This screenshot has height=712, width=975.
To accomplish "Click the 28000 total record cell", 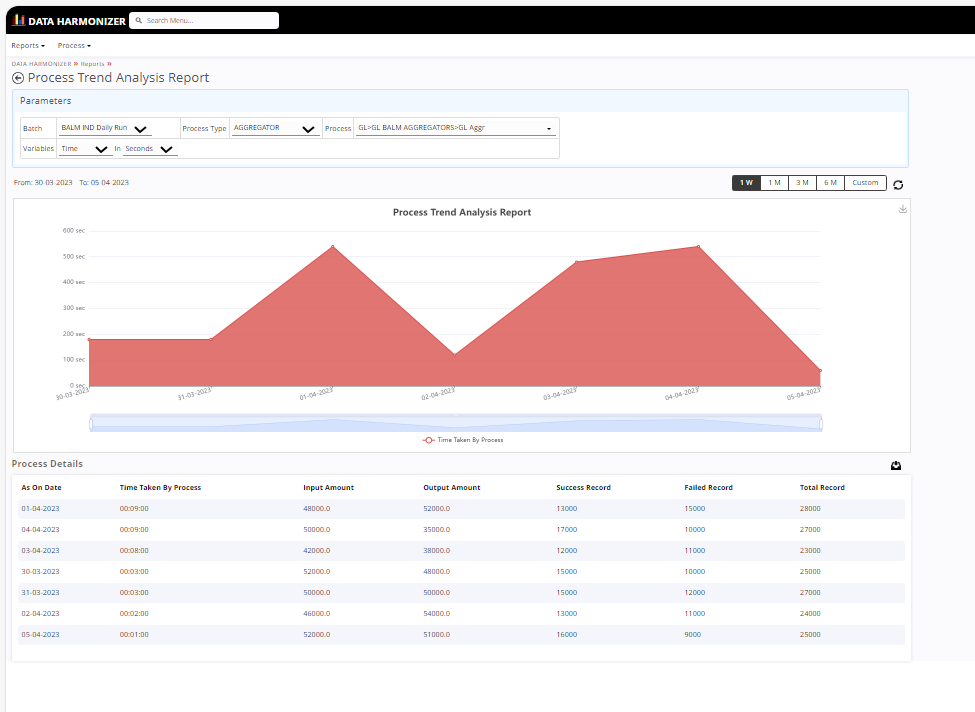I will (810, 509).
